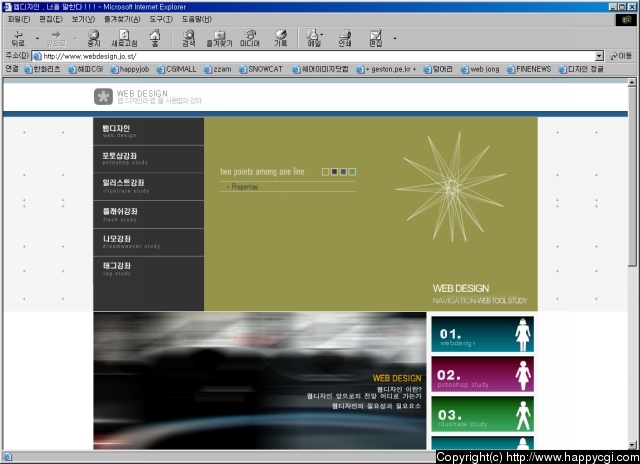
Task: Open the Favorites toolbar icon
Action: 219,38
